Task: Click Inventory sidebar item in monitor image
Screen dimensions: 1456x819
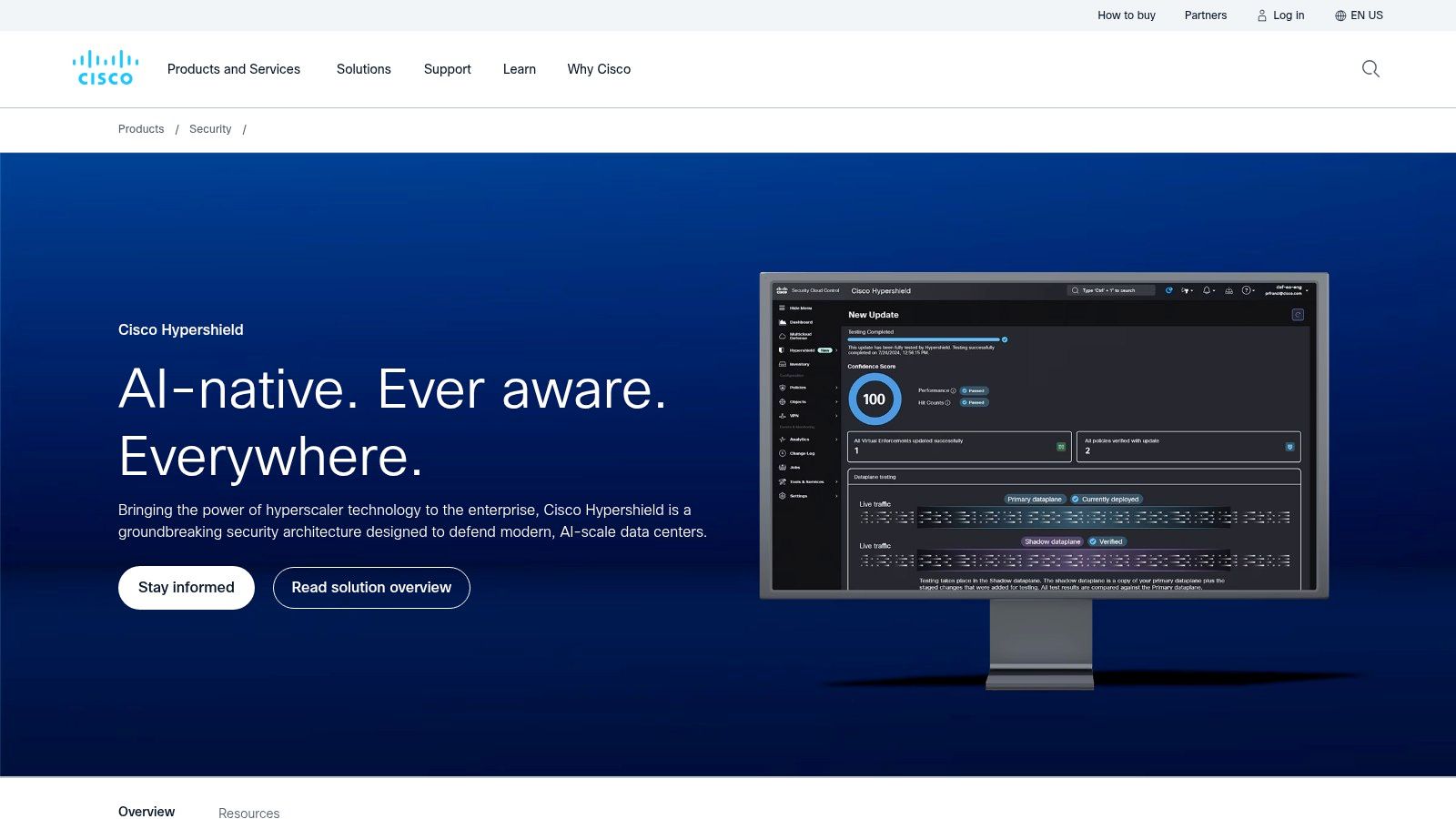Action: coord(794,364)
